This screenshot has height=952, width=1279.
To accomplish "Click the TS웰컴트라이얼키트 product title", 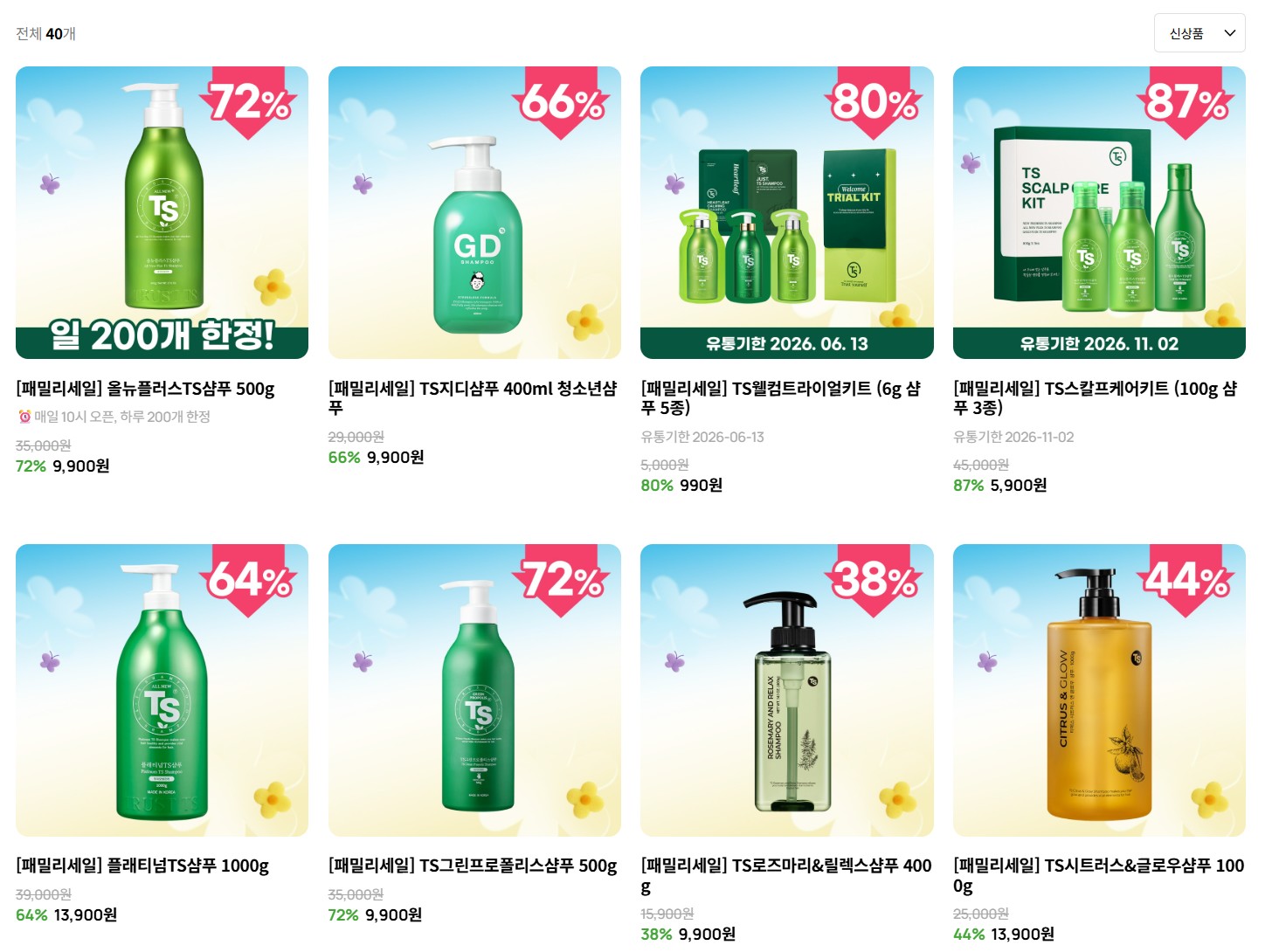I will (x=780, y=397).
